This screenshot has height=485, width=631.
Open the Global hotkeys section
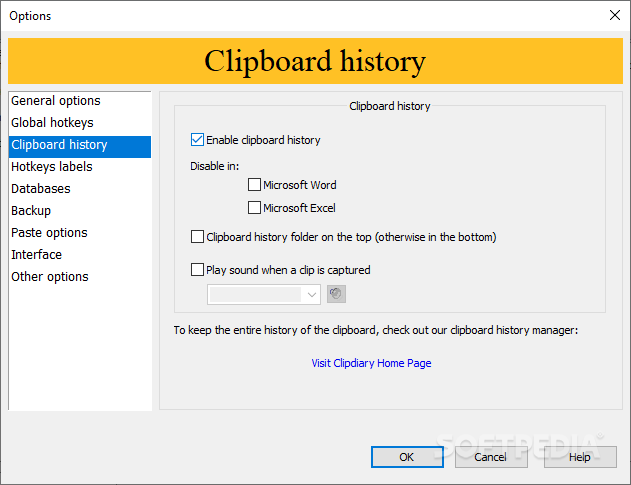point(52,123)
